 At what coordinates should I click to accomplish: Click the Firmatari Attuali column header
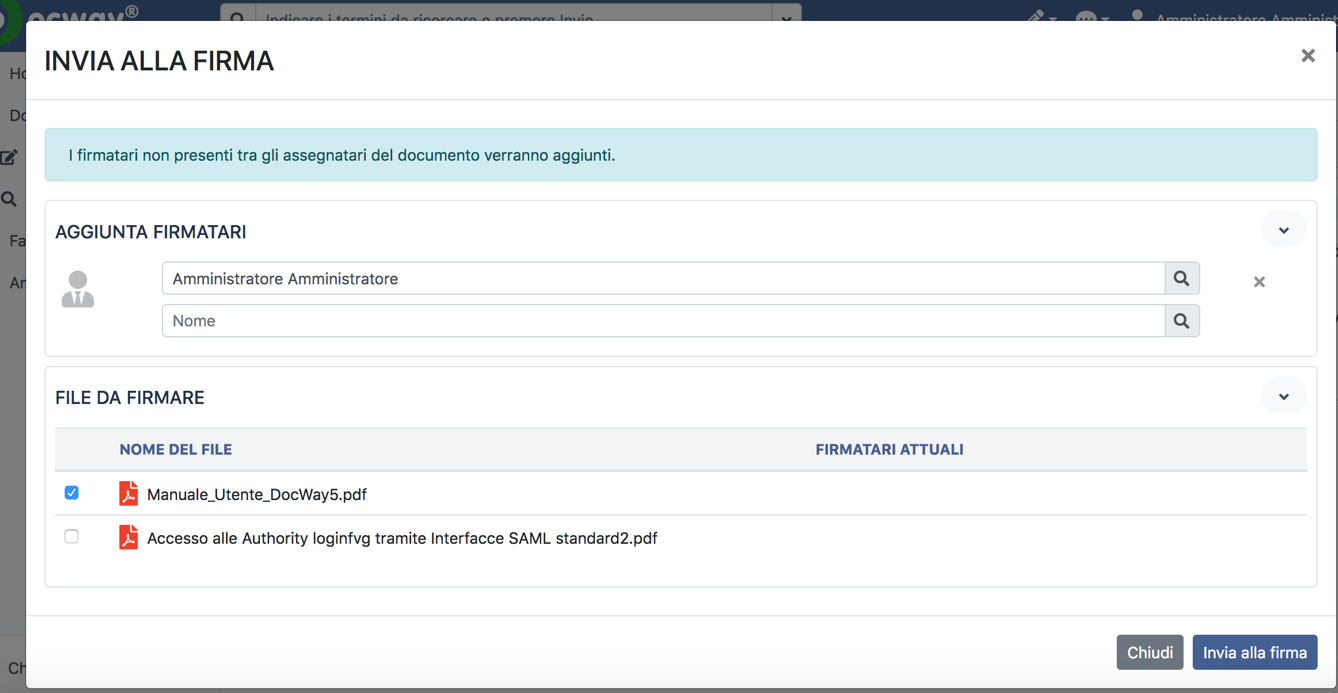pyautogui.click(x=889, y=450)
